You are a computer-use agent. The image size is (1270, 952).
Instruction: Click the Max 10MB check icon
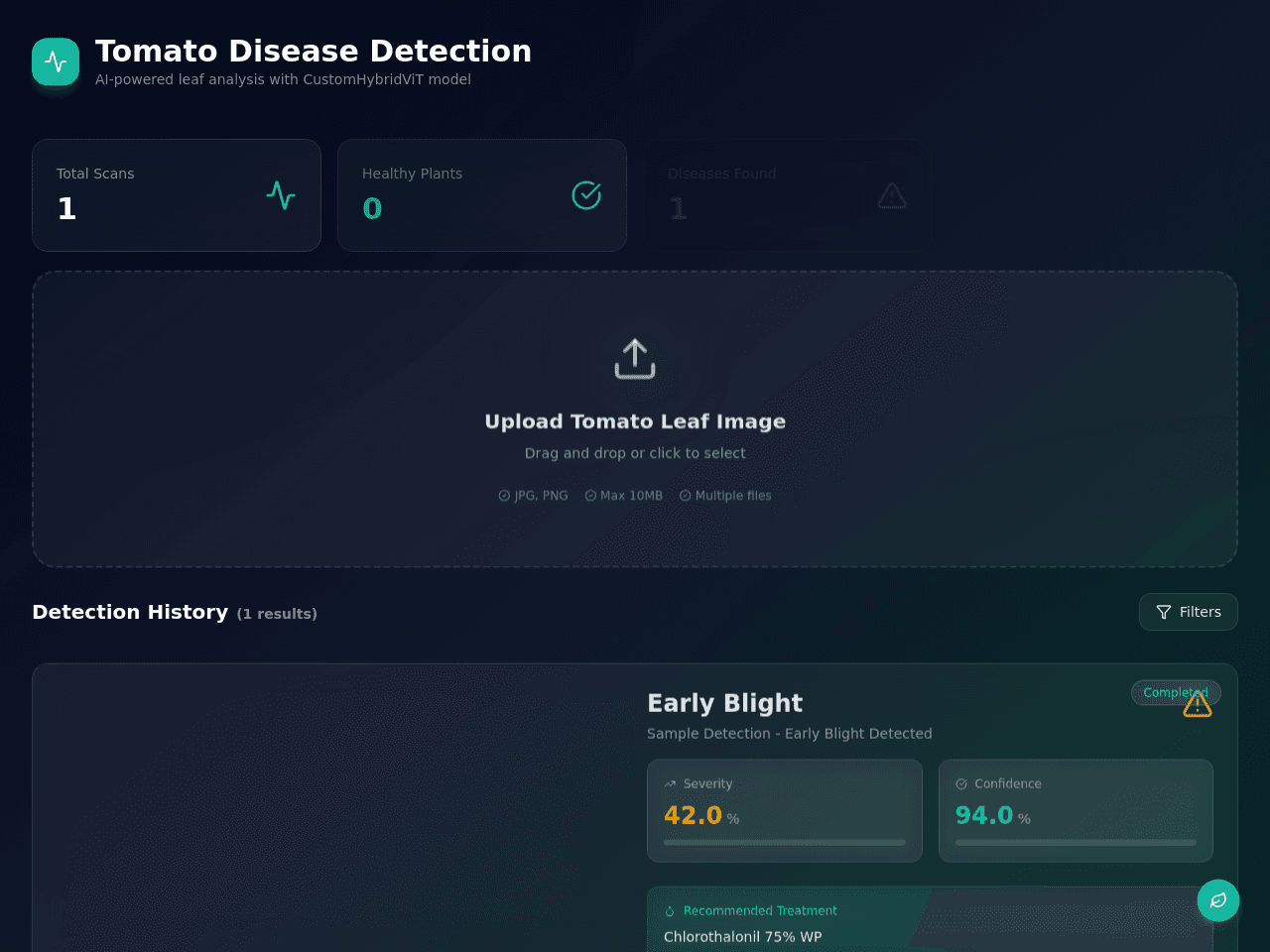(x=590, y=496)
